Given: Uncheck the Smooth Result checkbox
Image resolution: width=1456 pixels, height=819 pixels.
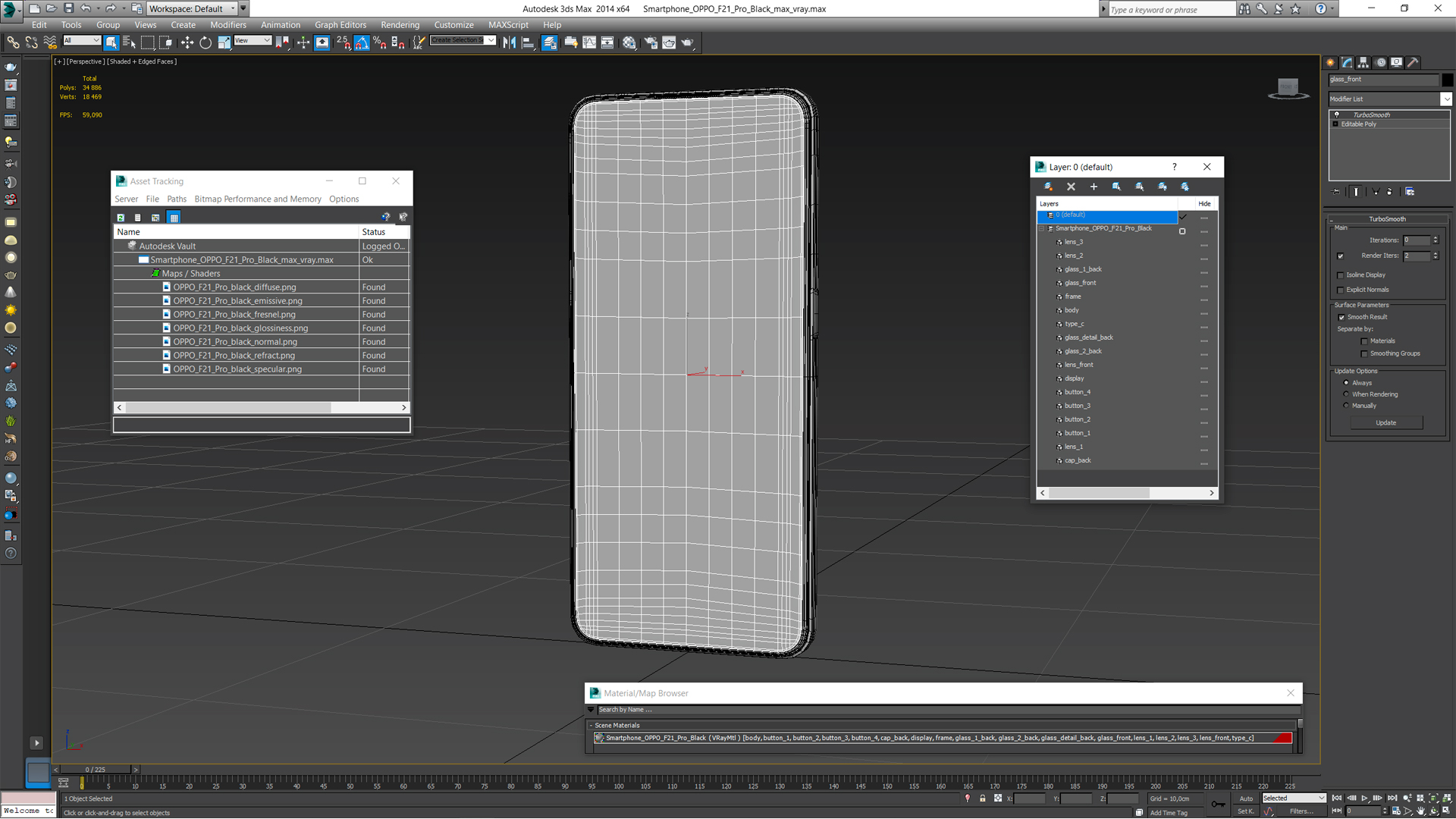Looking at the screenshot, I should pos(1341,317).
